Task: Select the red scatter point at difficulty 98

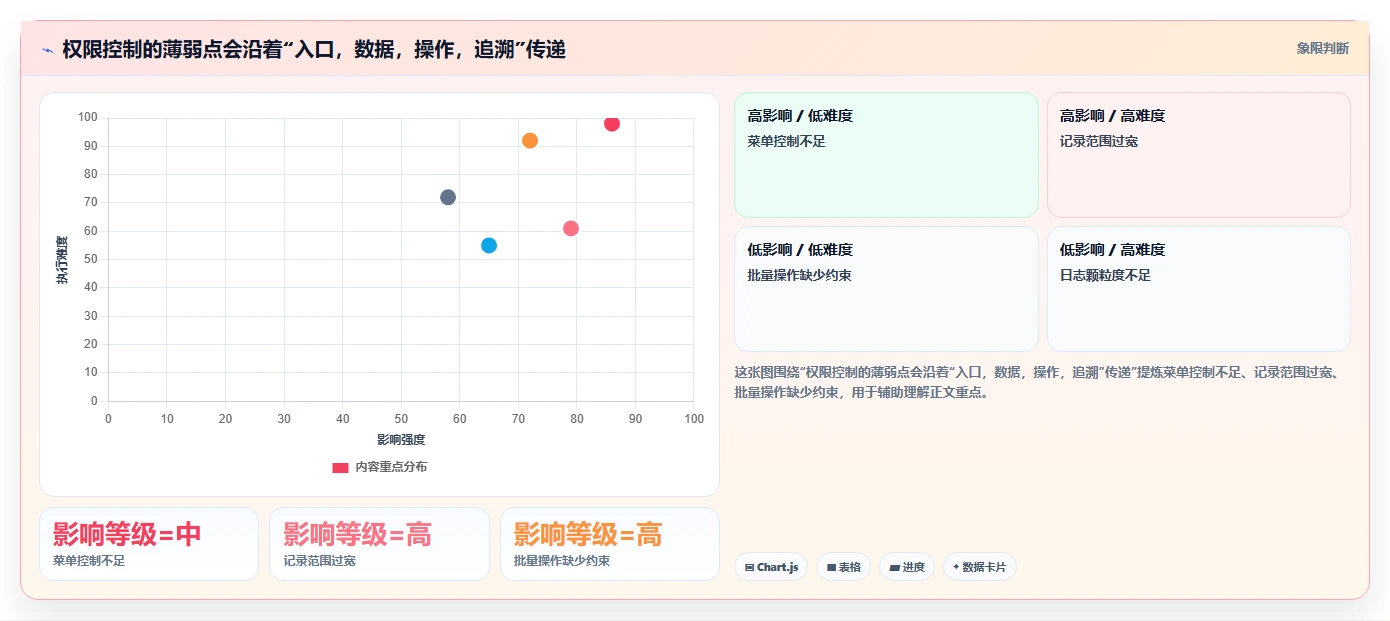Action: pos(612,124)
